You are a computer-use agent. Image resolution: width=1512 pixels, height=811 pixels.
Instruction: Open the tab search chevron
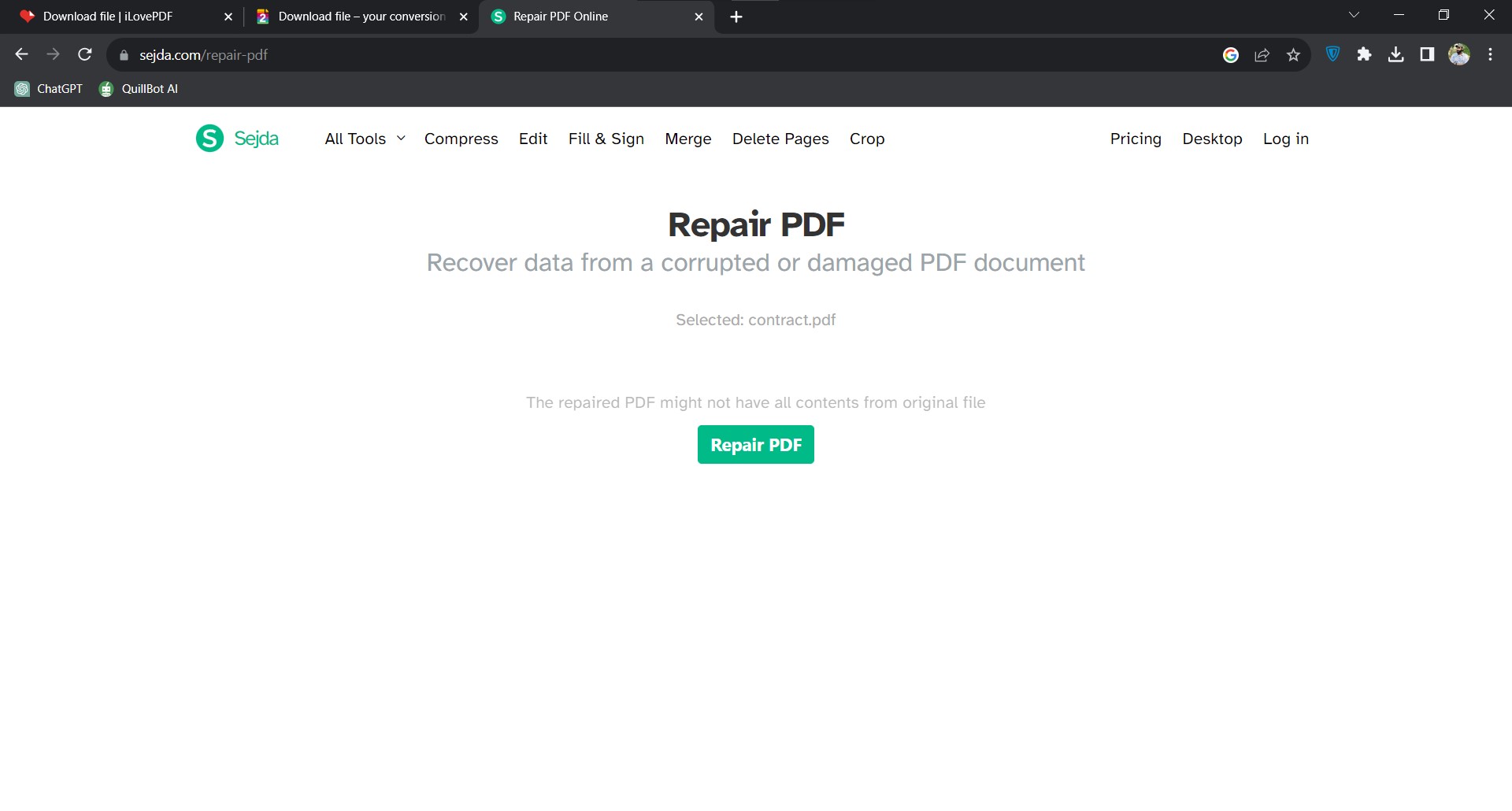tap(1354, 14)
